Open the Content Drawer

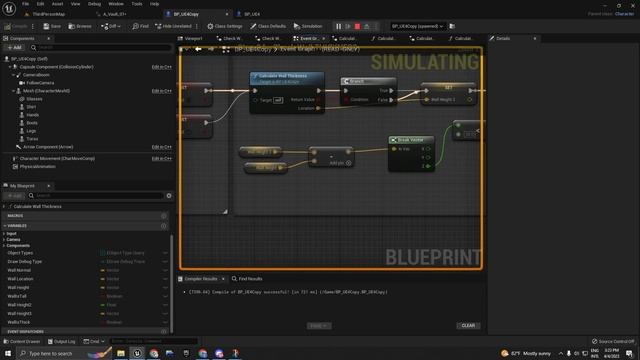click(22, 341)
